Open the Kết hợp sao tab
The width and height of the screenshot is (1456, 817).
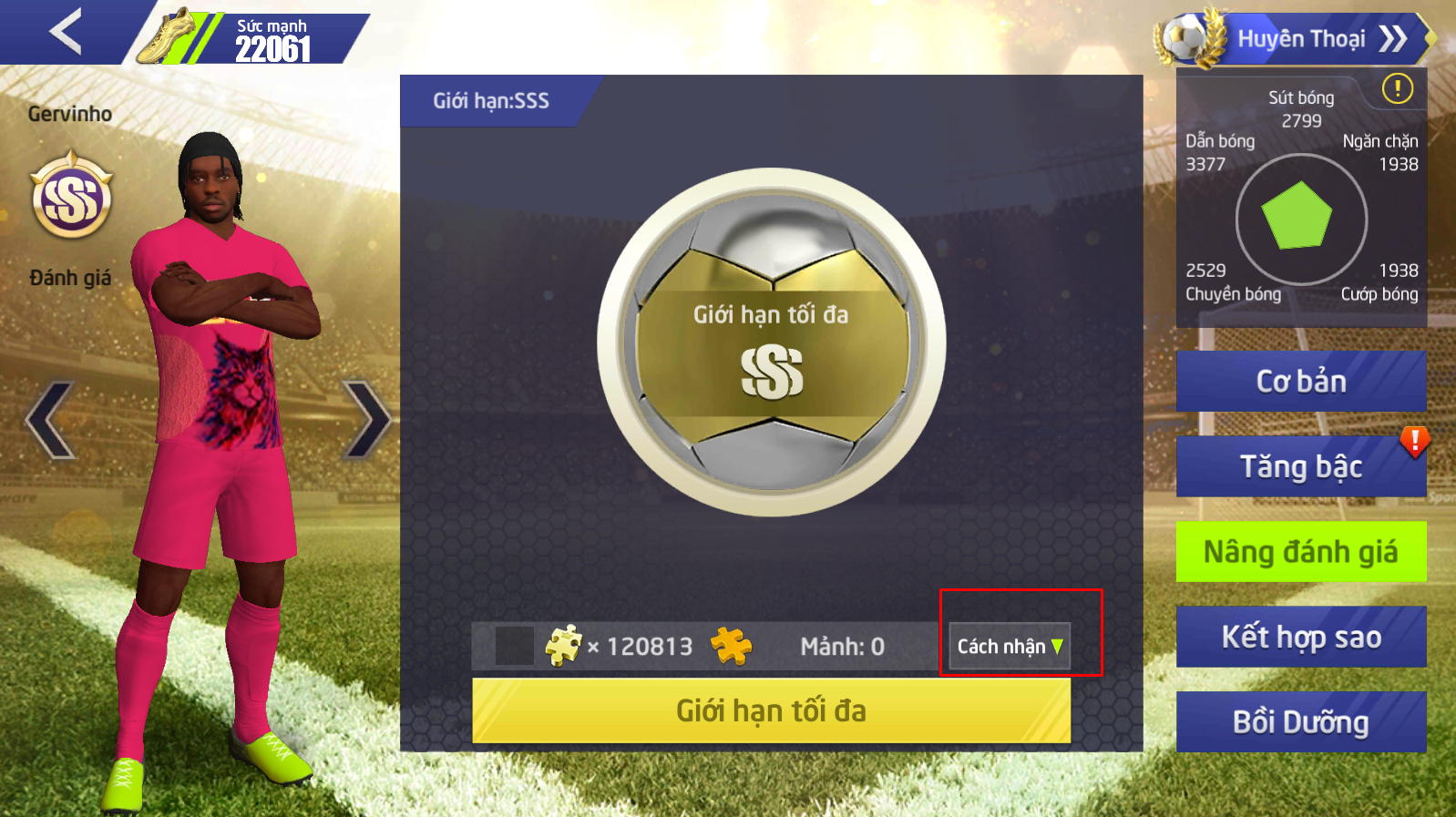pyautogui.click(x=1301, y=637)
